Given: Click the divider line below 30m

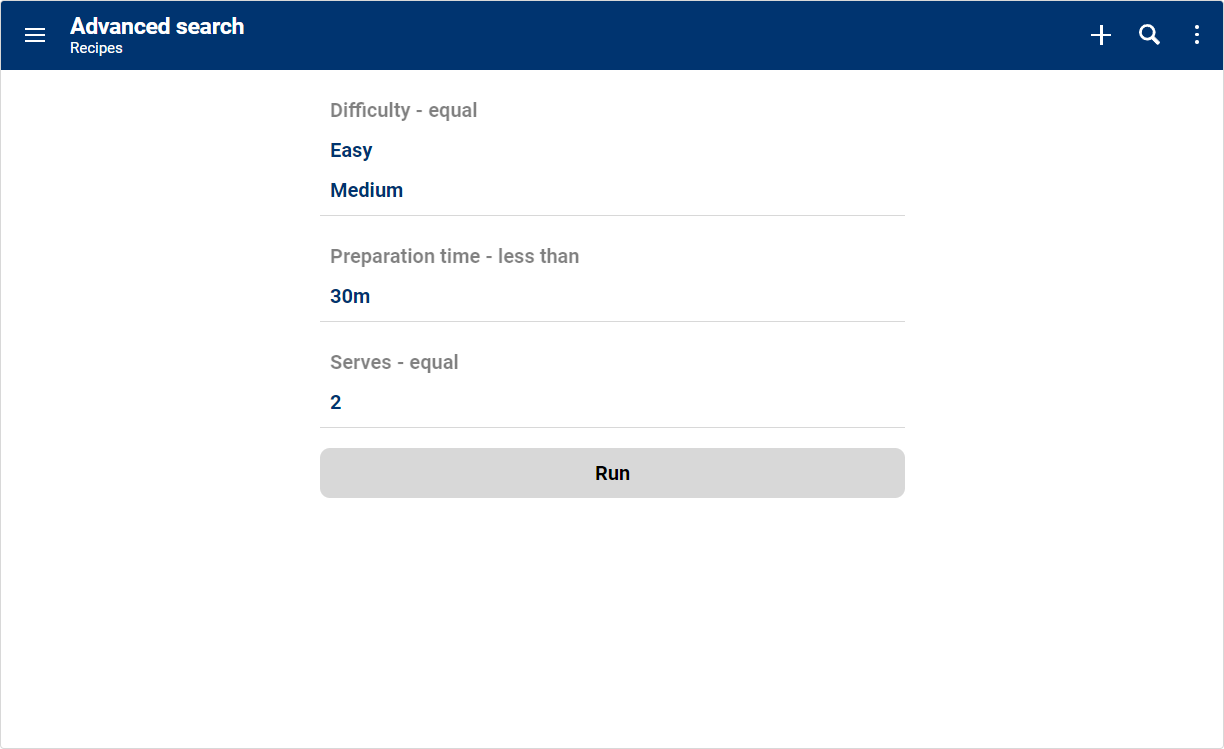Looking at the screenshot, I should click(612, 321).
